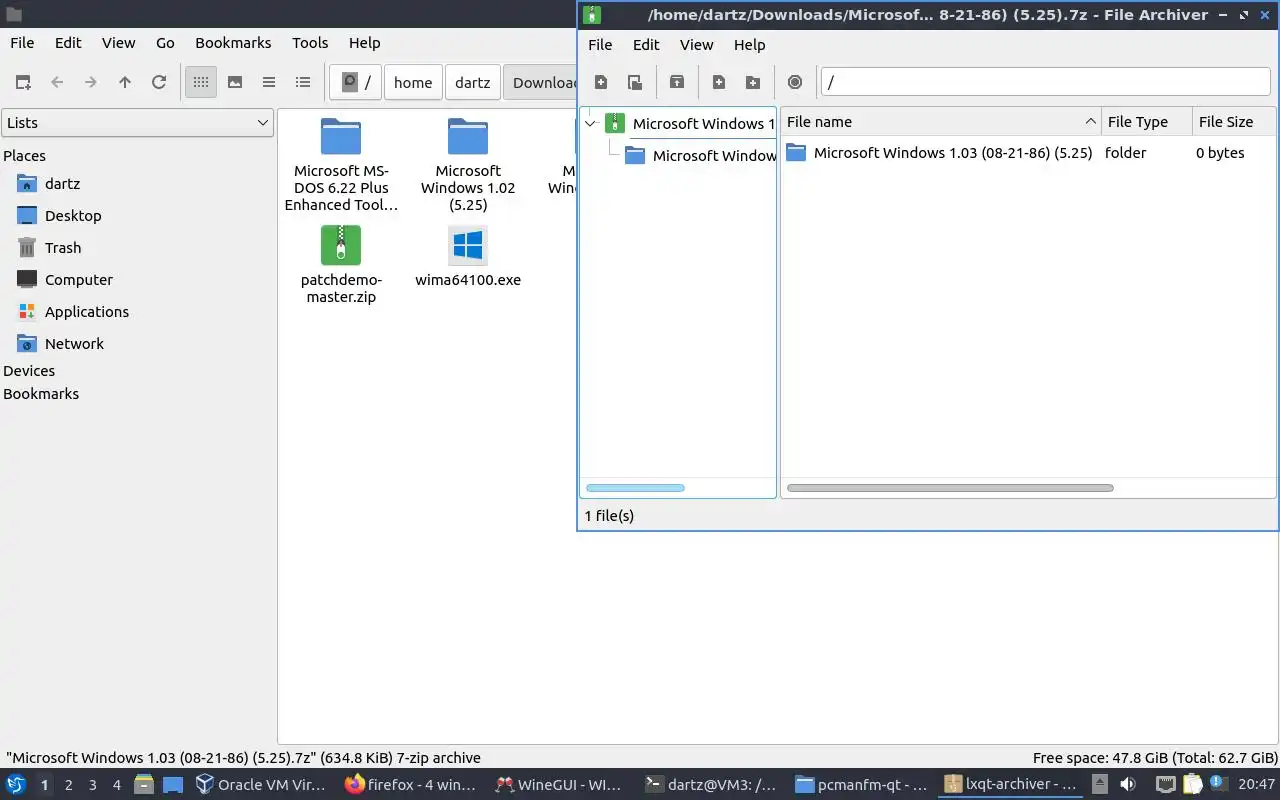Click the Extract files icon in File Archiver
The image size is (1280, 800).
coord(677,82)
